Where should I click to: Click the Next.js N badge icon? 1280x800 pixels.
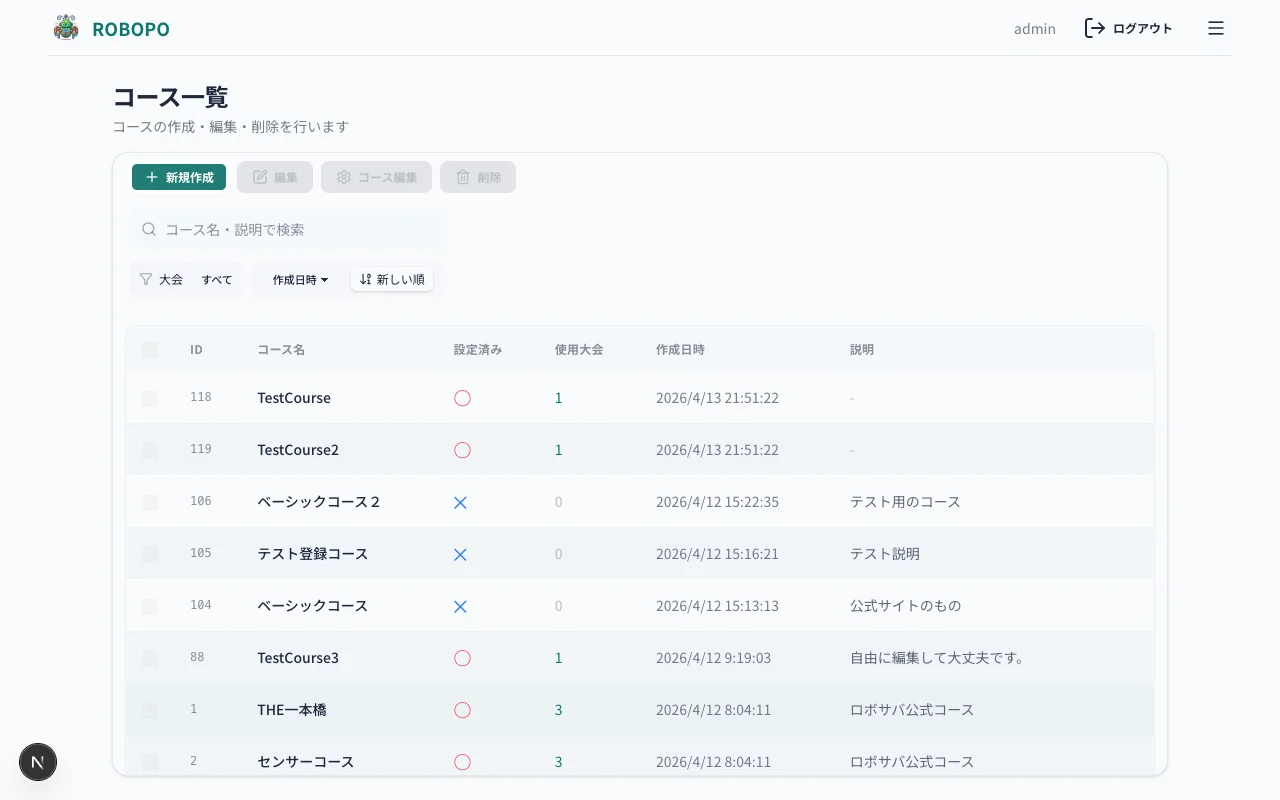pyautogui.click(x=38, y=762)
